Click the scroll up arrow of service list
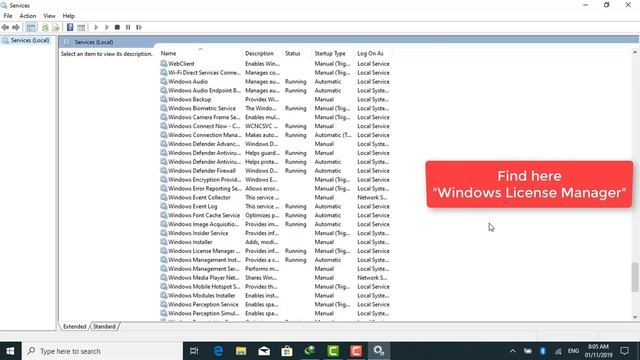Image resolution: width=640 pixels, height=360 pixels. click(635, 52)
